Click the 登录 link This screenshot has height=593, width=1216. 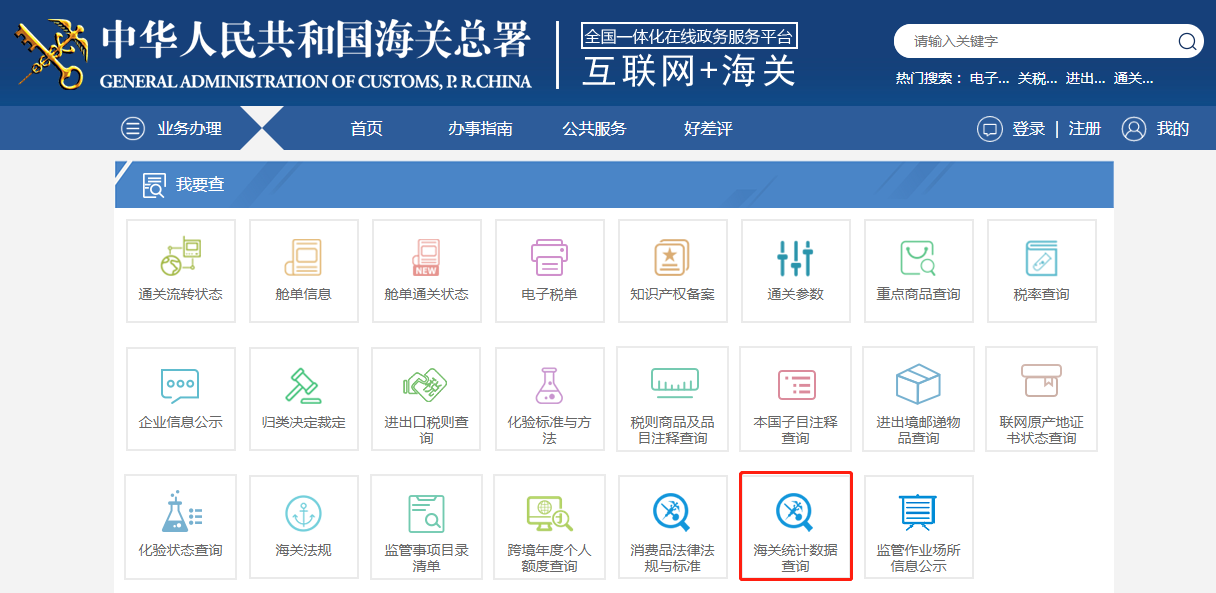click(x=1028, y=129)
